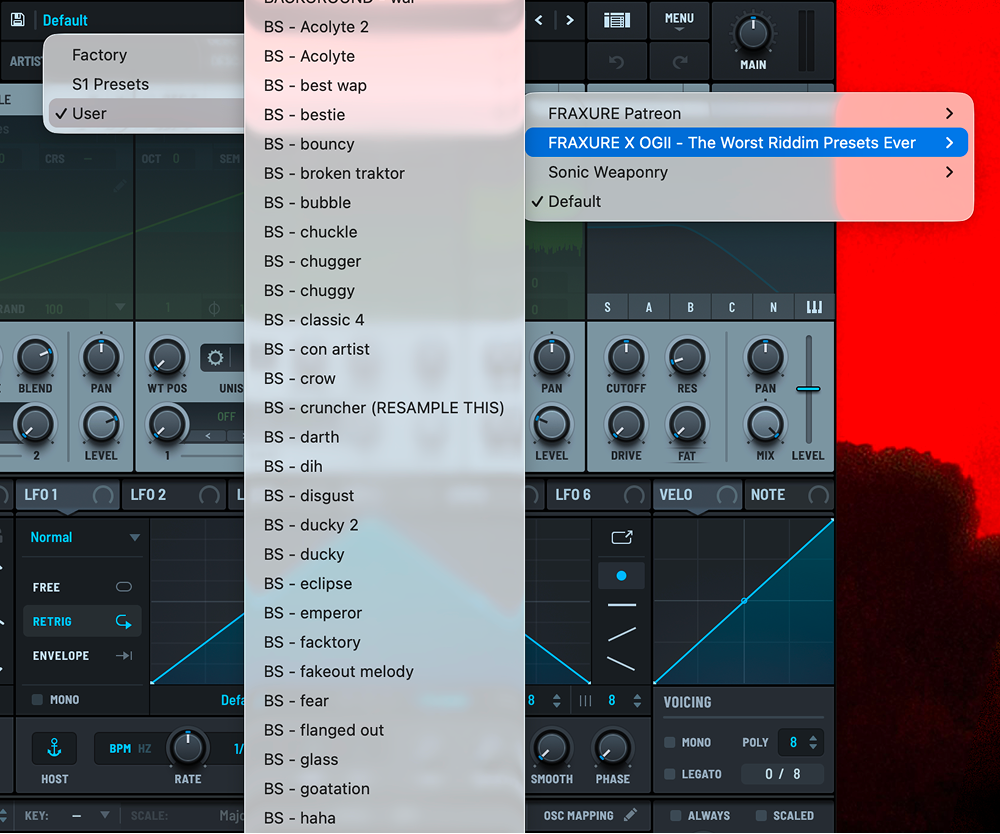Viewport: 1000px width, 834px height.
Task: Toggle the LFO MONO checkbox
Action: point(37,699)
